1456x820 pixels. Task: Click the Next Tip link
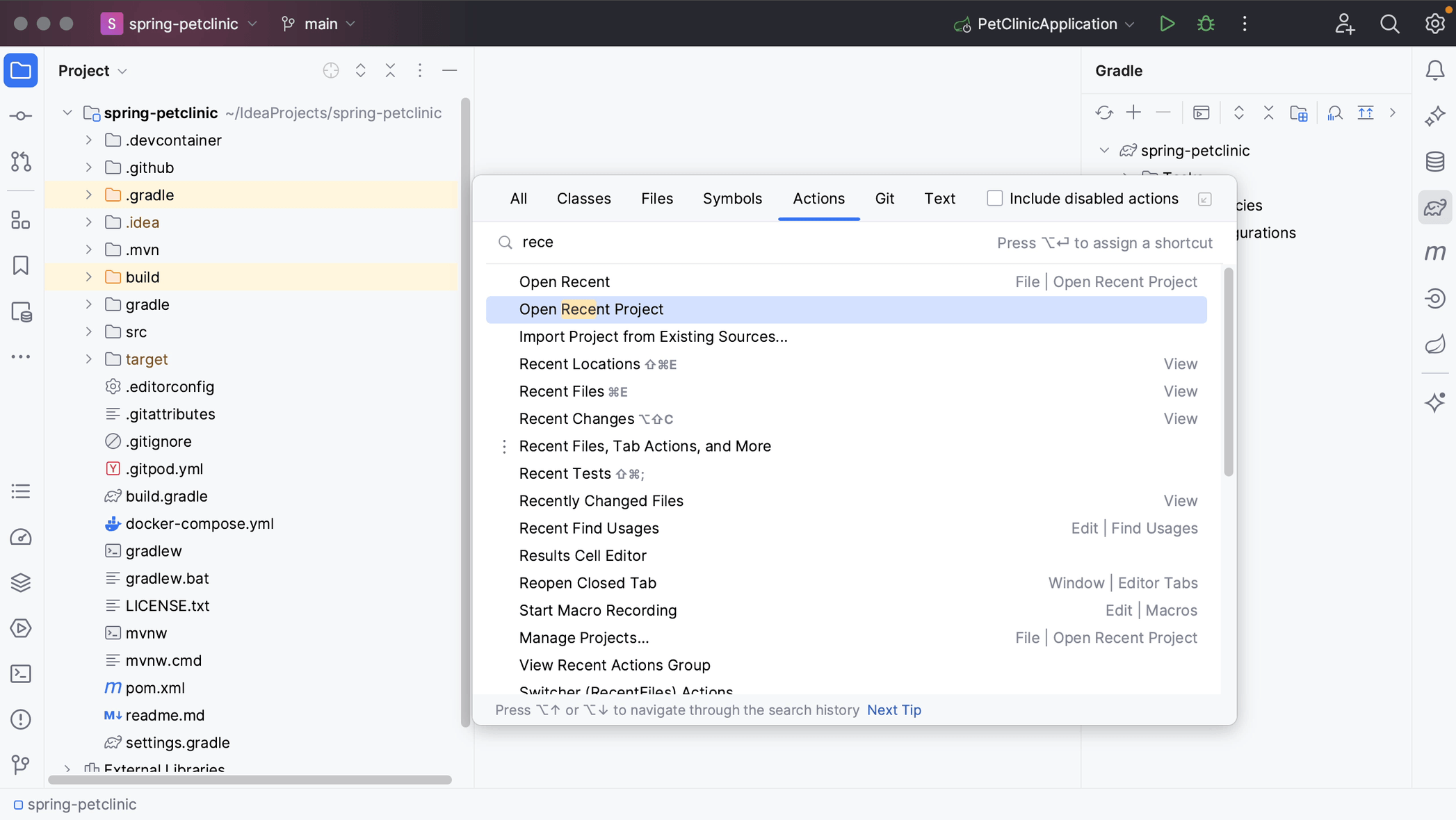pyautogui.click(x=893, y=710)
